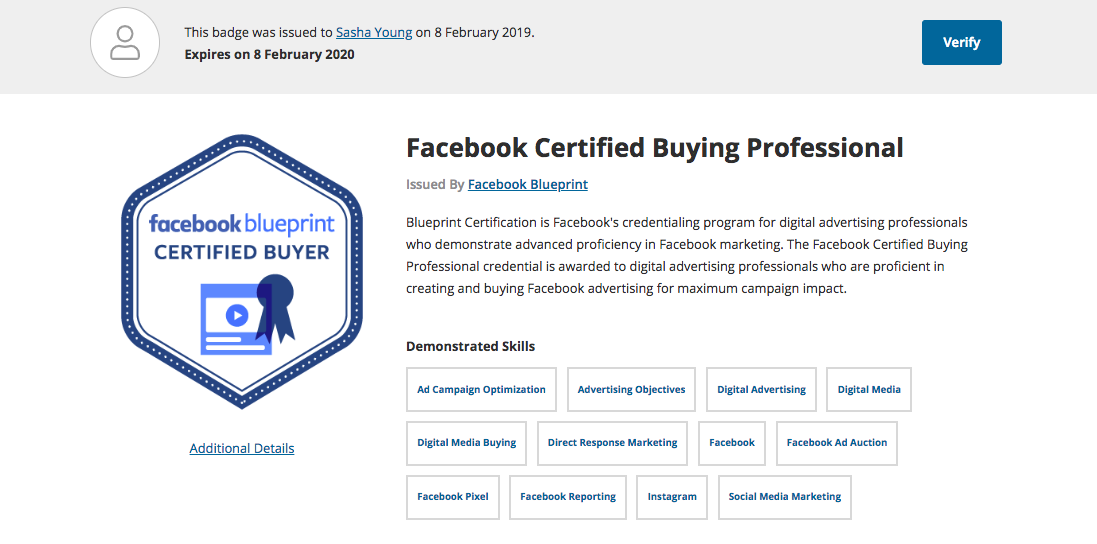The image size is (1097, 544).
Task: Open Sasha Young's profile link
Action: [x=374, y=32]
